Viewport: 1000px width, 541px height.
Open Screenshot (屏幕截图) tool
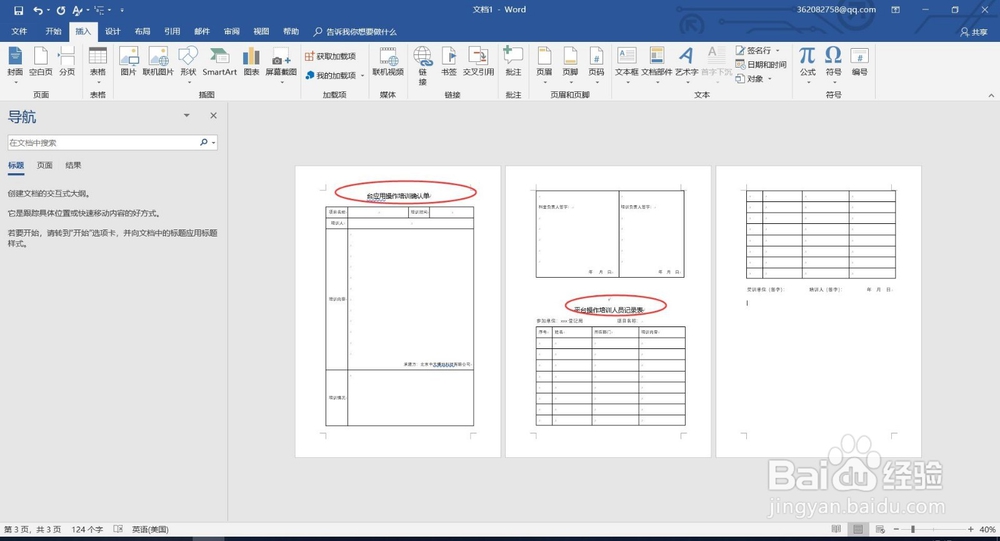coord(281,65)
